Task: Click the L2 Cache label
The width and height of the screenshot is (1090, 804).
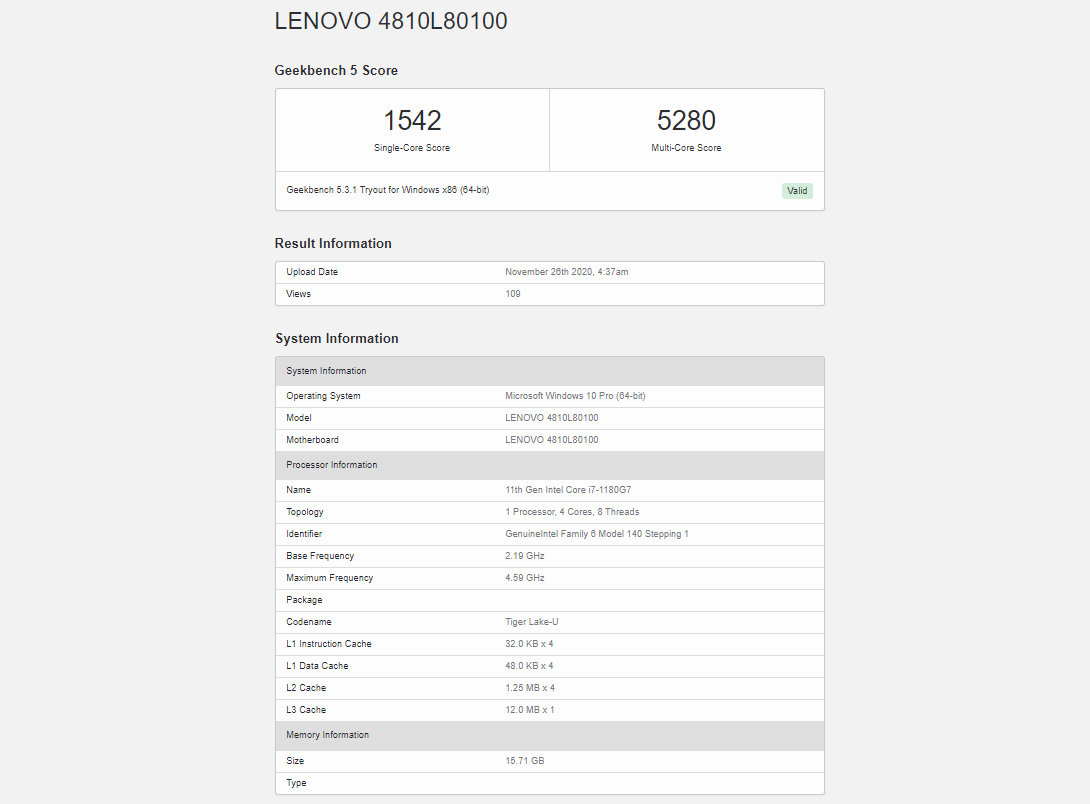Action: coord(307,688)
